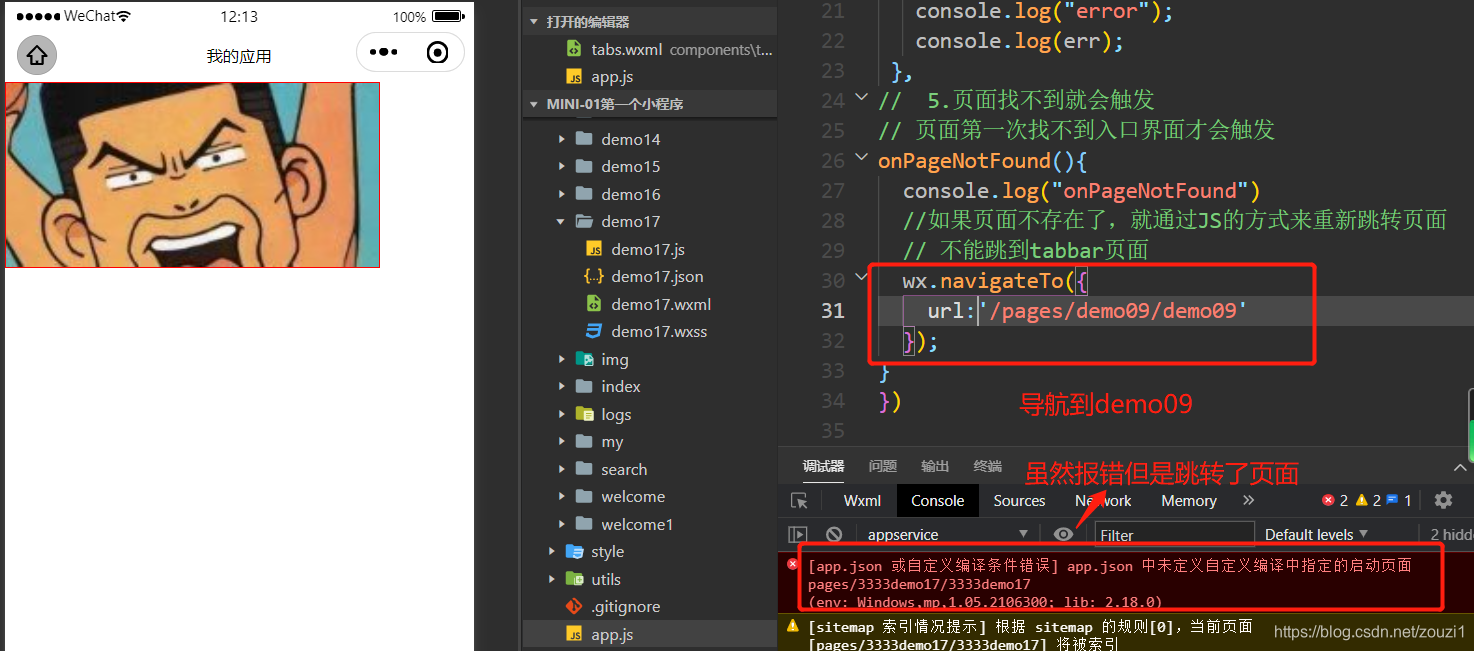The height and width of the screenshot is (651, 1474).
Task: Collapse the MINI-01第一个小程序 project section
Action: tap(533, 104)
